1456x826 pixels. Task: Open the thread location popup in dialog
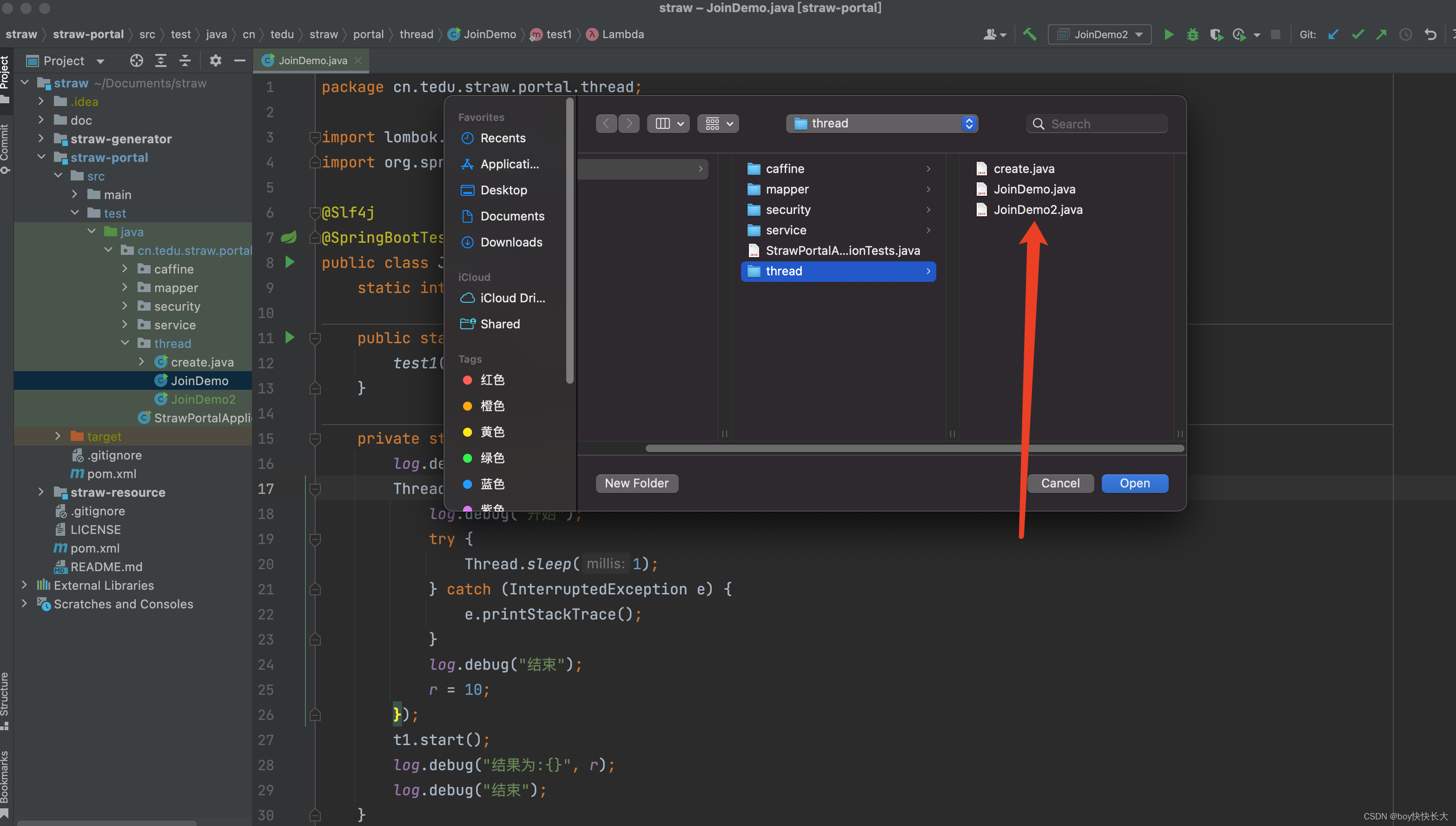click(882, 123)
